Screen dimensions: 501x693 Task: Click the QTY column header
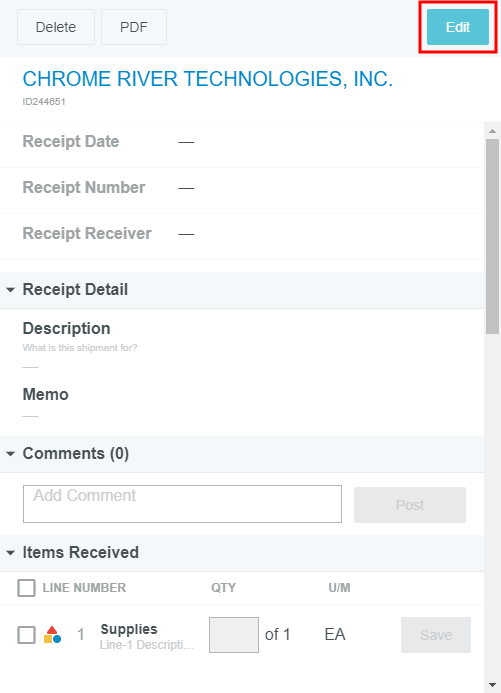pos(223,588)
